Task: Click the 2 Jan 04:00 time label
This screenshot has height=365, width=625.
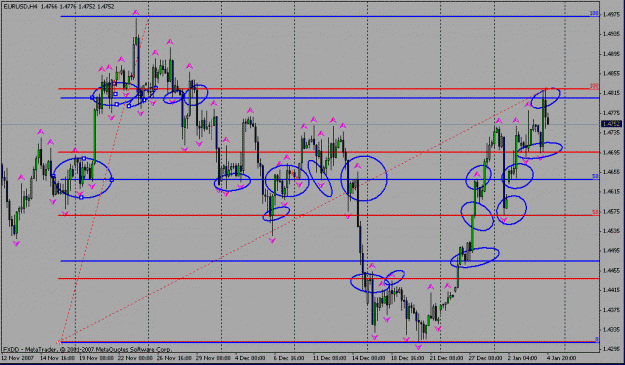Action: [523, 358]
